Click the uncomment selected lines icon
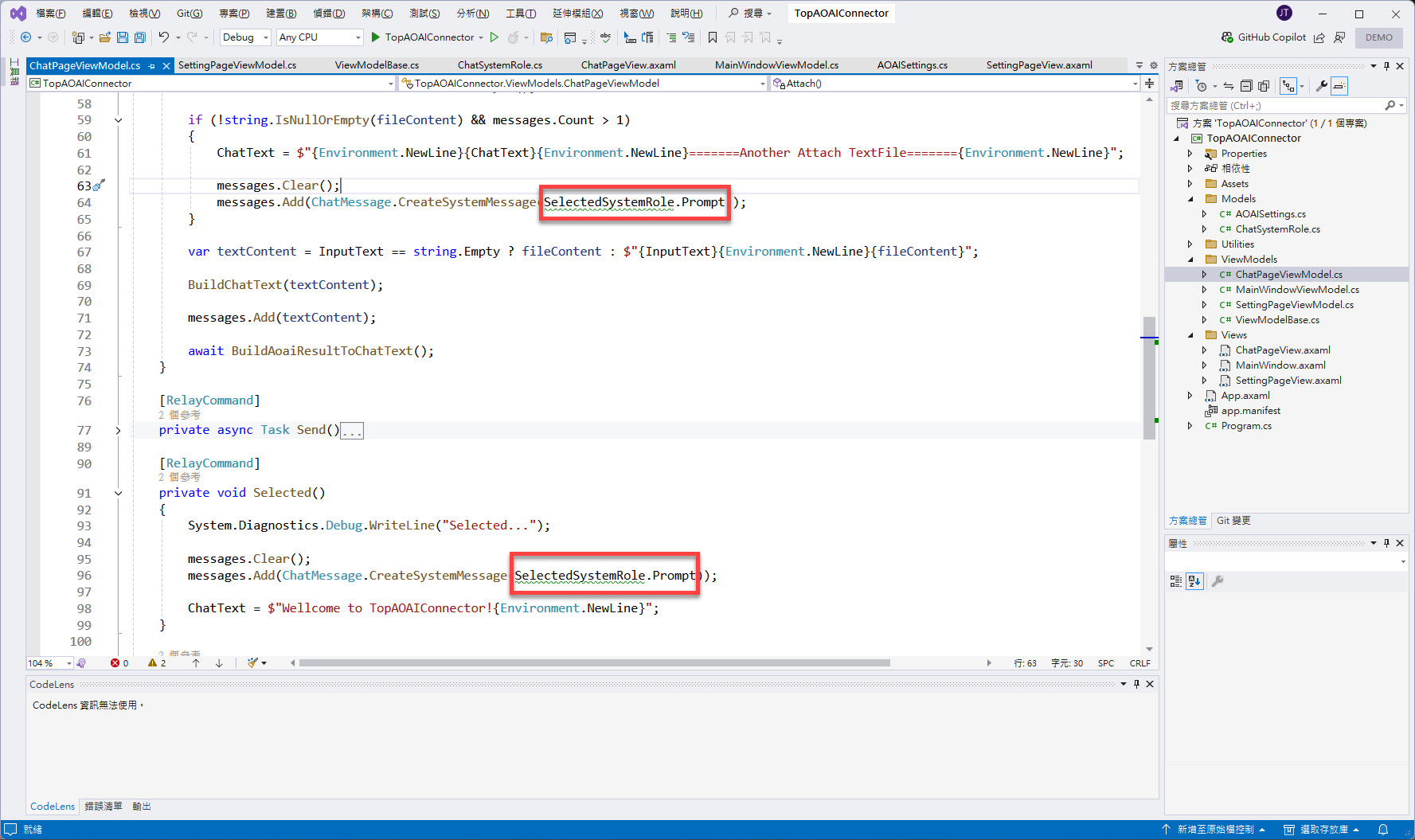This screenshot has width=1415, height=840. tap(689, 37)
